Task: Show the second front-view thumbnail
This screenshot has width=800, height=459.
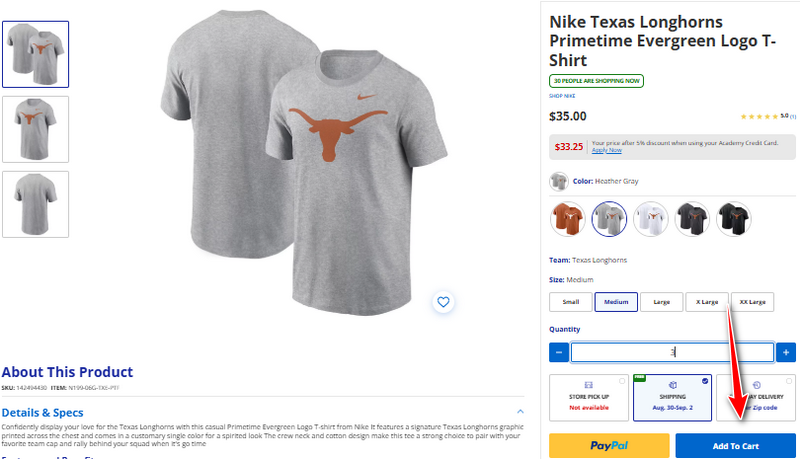Action: (x=36, y=129)
